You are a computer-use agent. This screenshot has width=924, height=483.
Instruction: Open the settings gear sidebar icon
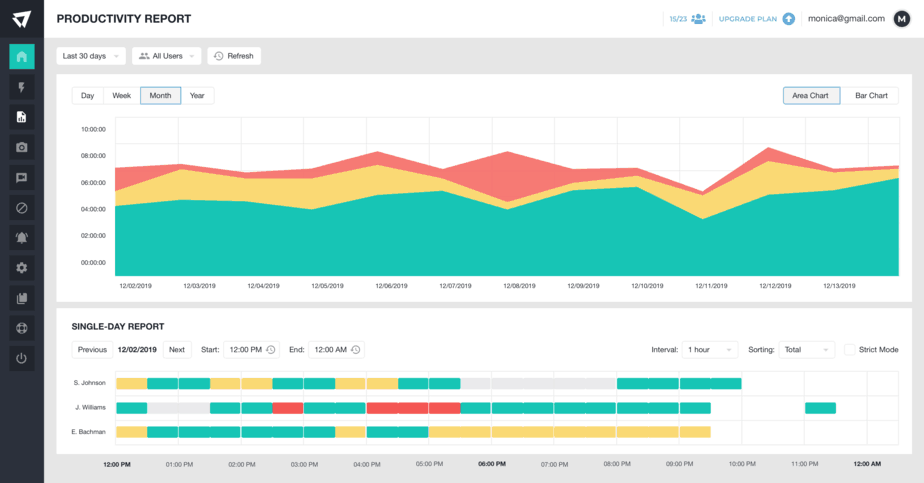click(22, 268)
